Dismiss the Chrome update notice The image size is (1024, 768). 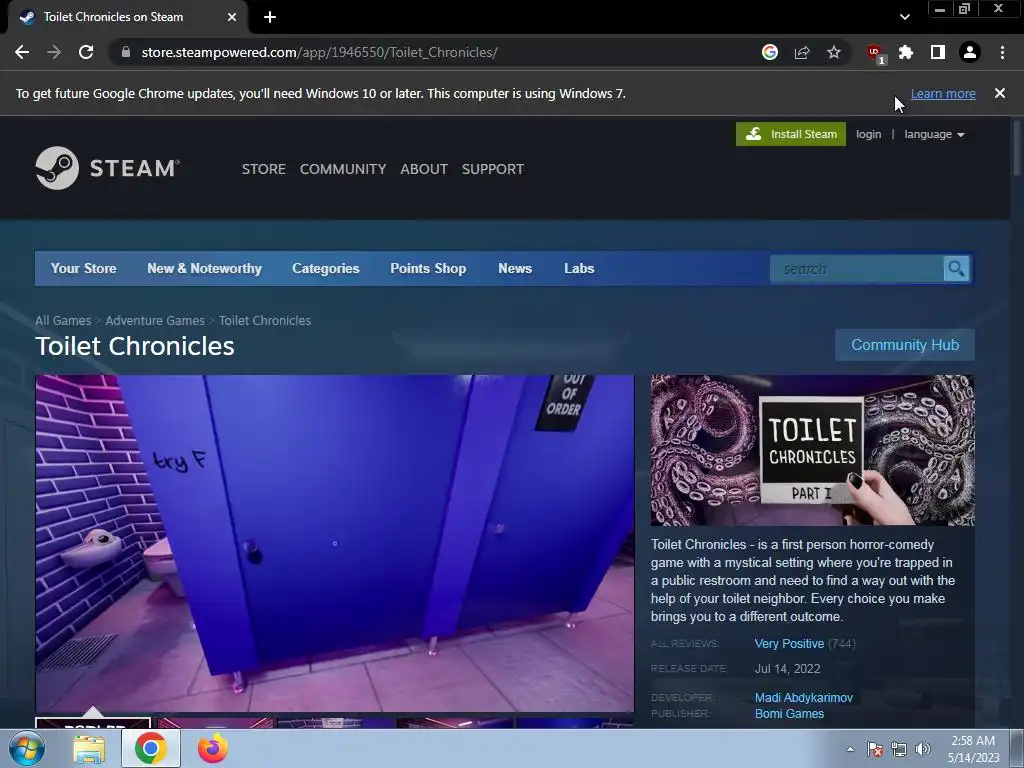[x=1000, y=93]
